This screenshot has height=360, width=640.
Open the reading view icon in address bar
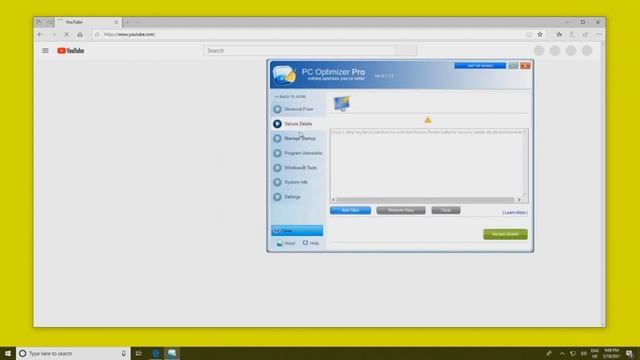click(529, 35)
